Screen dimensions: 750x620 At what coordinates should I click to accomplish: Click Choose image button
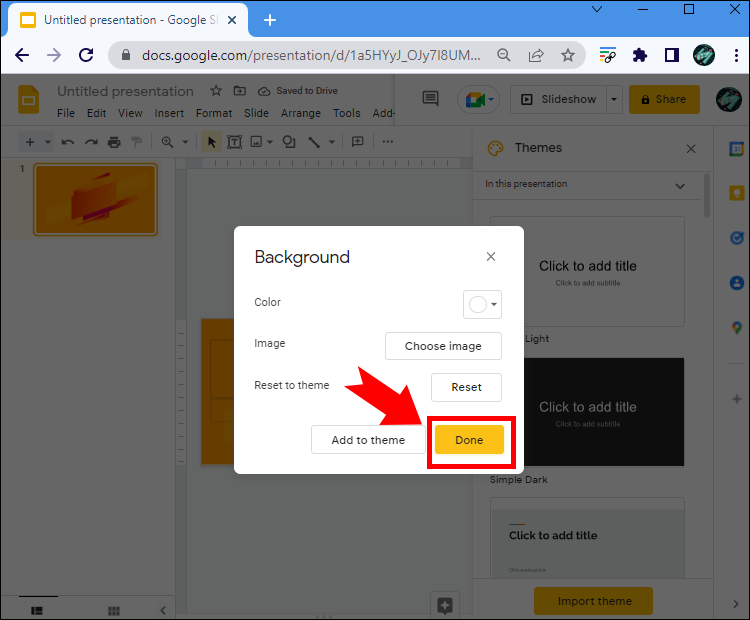[x=443, y=346]
